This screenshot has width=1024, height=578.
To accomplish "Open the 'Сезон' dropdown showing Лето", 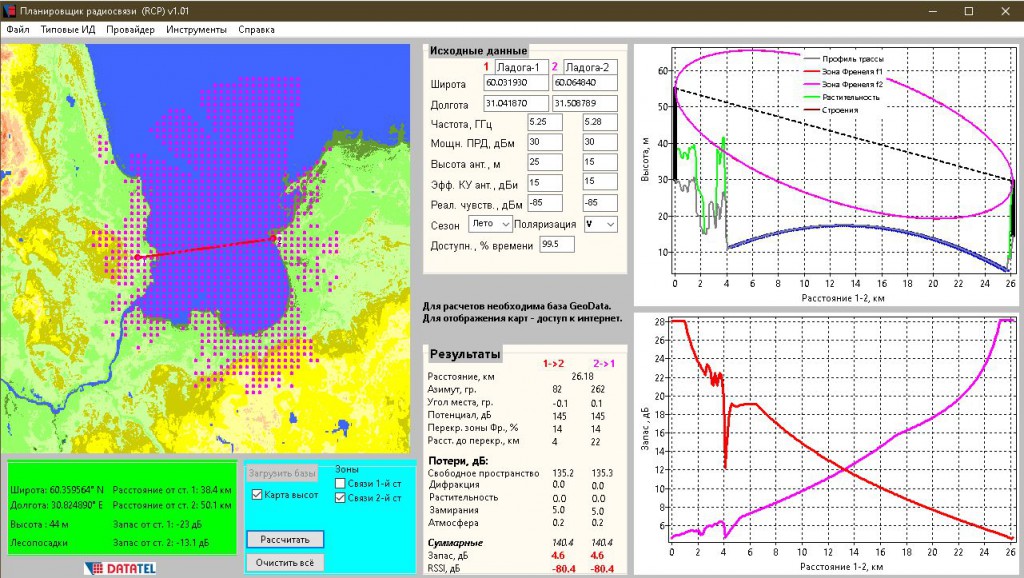I will tap(489, 225).
